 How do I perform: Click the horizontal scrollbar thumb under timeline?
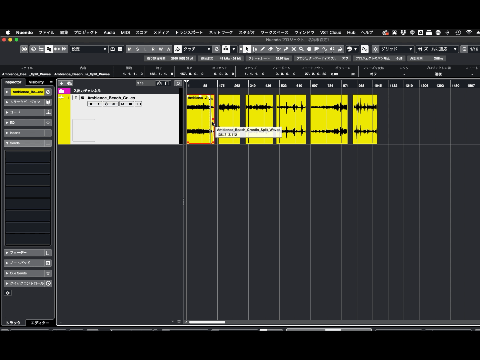coord(207,322)
